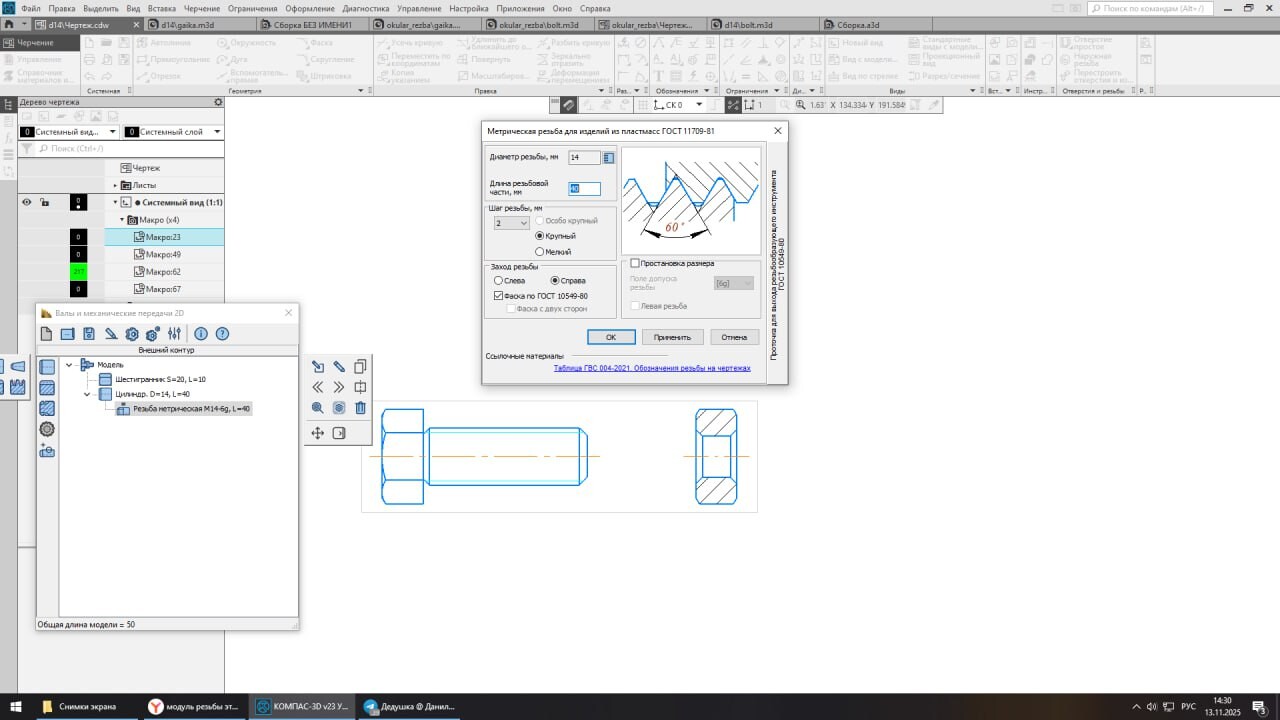Click the Длина резьбовой части input field
Viewport: 1280px width, 720px height.
tap(584, 189)
